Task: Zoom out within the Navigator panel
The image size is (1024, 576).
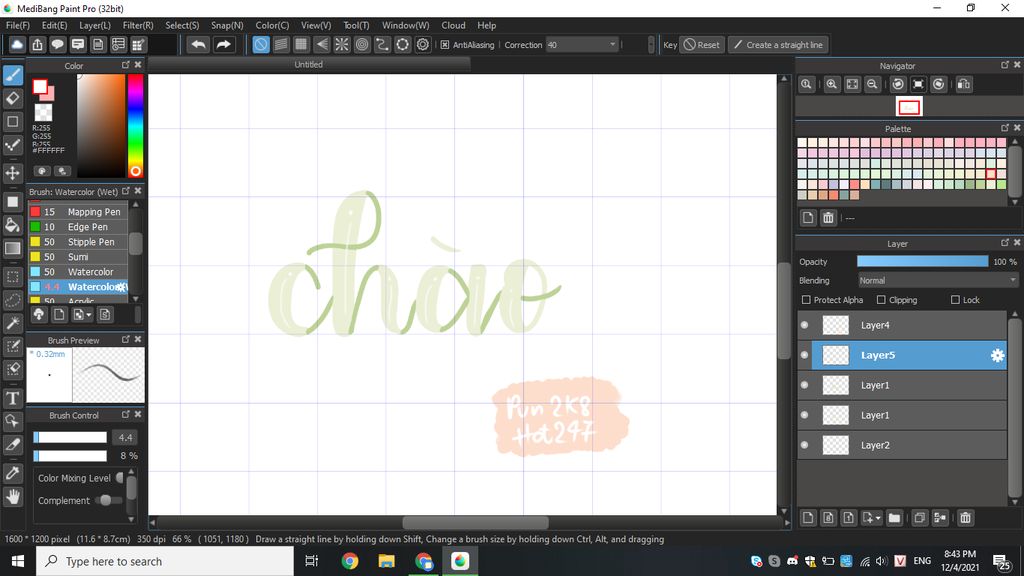Action: (x=872, y=84)
